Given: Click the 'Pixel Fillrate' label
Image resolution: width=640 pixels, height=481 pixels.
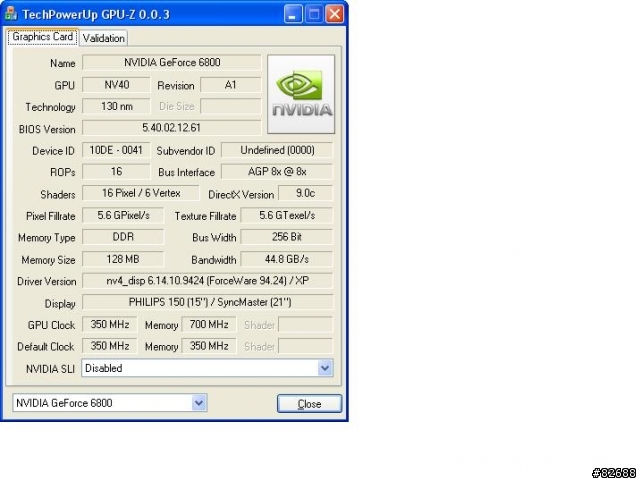Looking at the screenshot, I should pyautogui.click(x=51, y=216).
